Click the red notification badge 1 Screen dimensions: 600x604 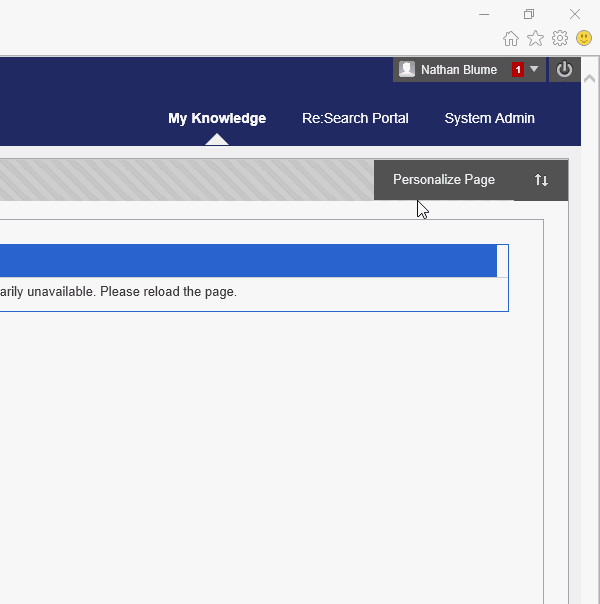click(518, 70)
